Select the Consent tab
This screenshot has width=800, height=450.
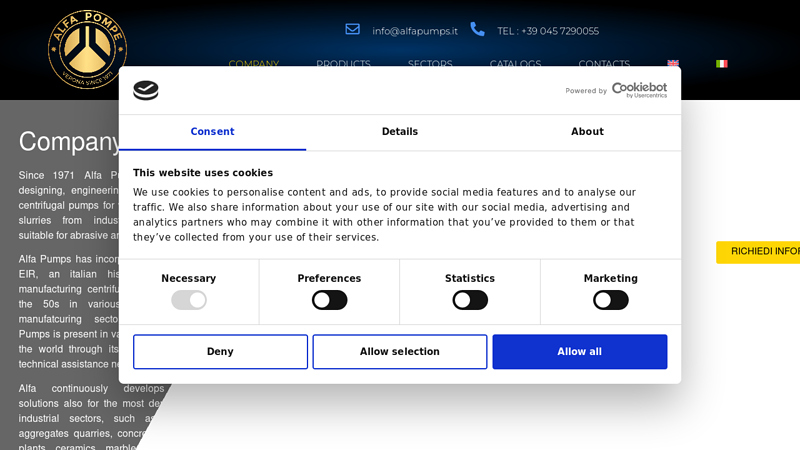(212, 132)
